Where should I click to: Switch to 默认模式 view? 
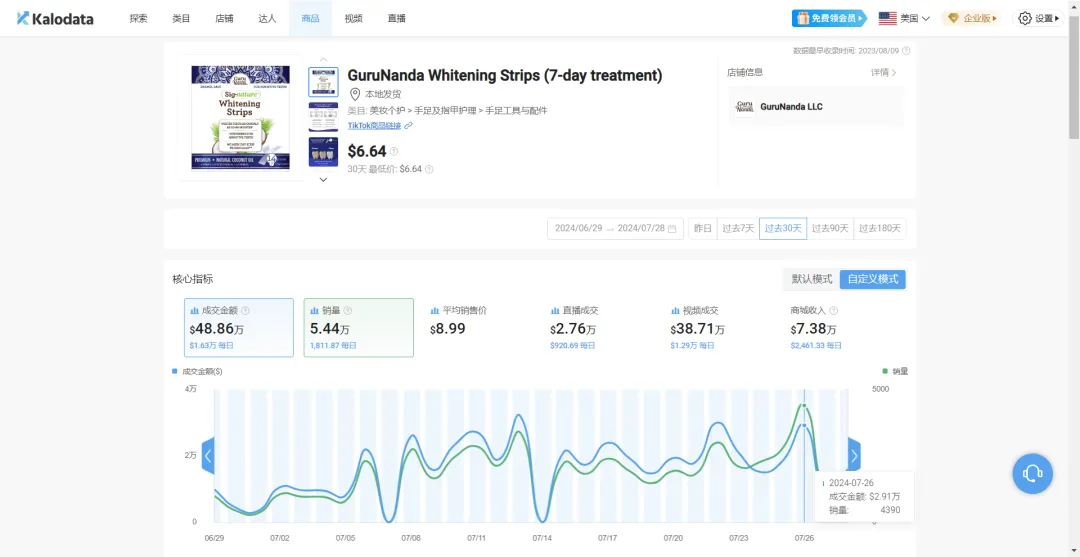(x=812, y=280)
